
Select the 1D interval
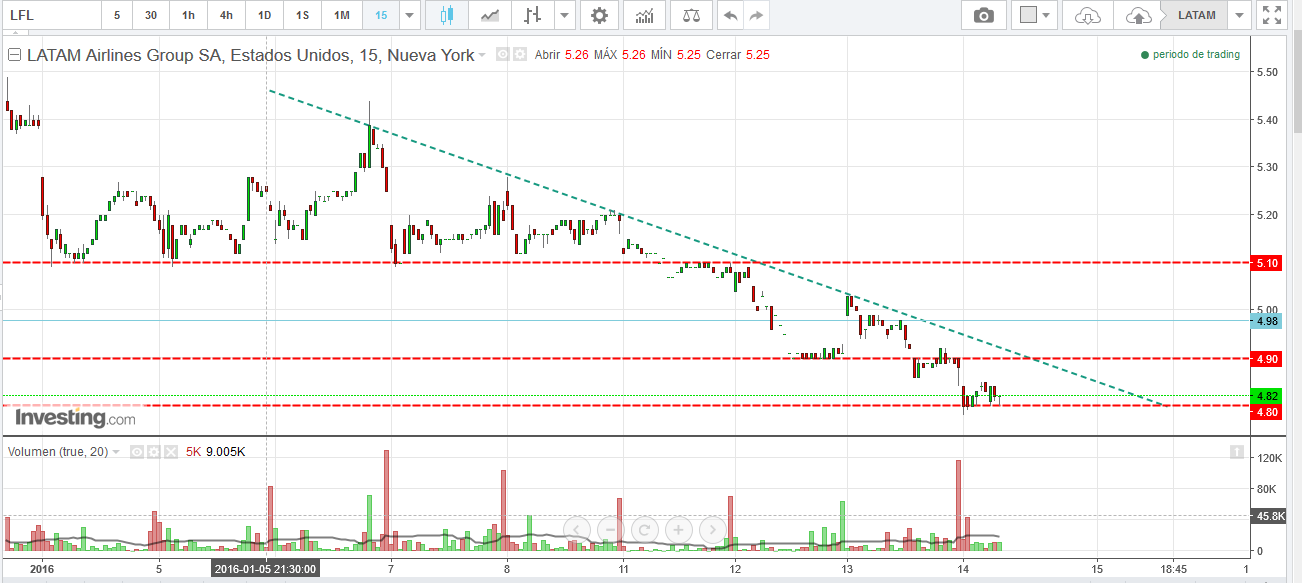tap(264, 15)
